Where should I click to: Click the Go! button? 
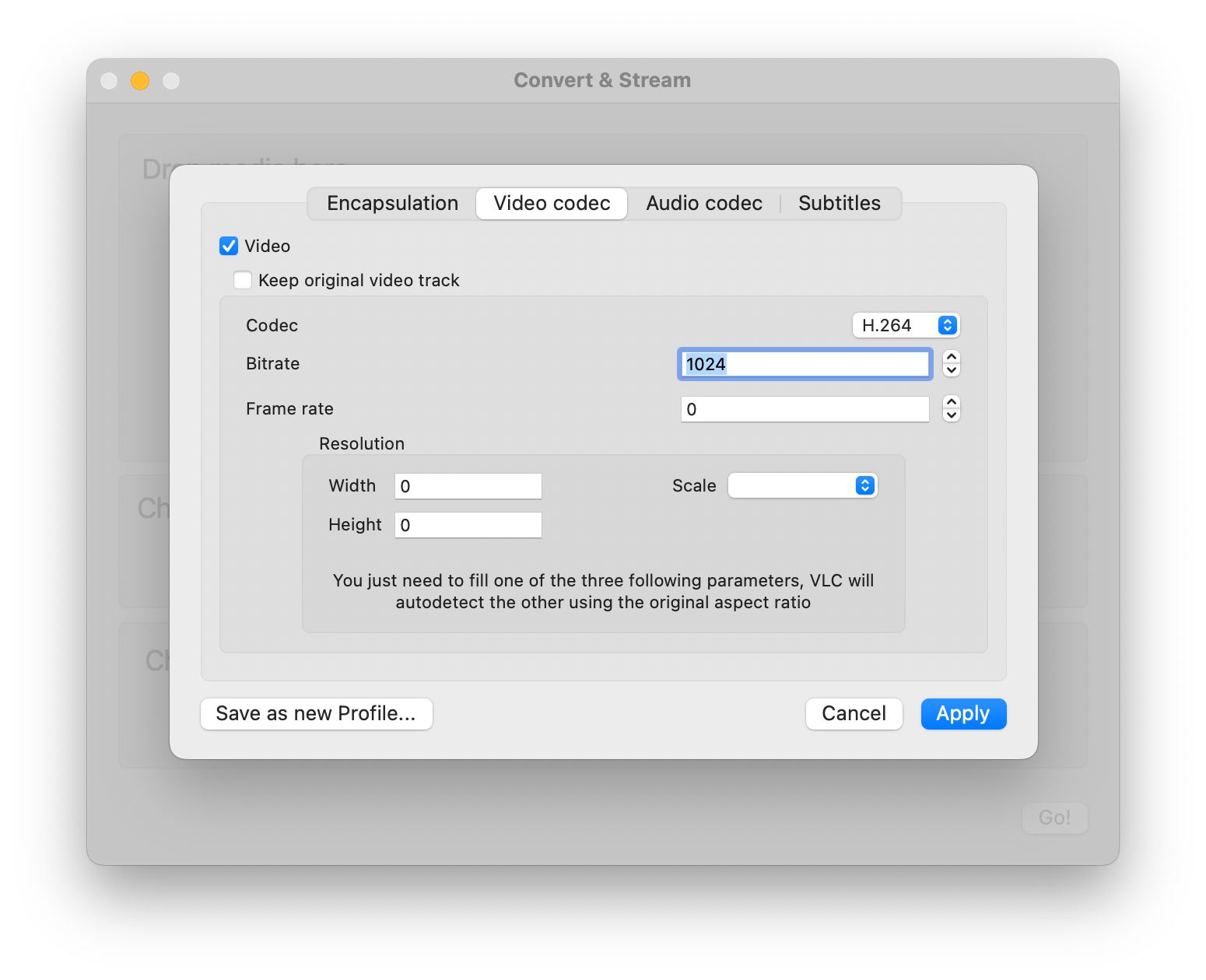pos(1054,817)
